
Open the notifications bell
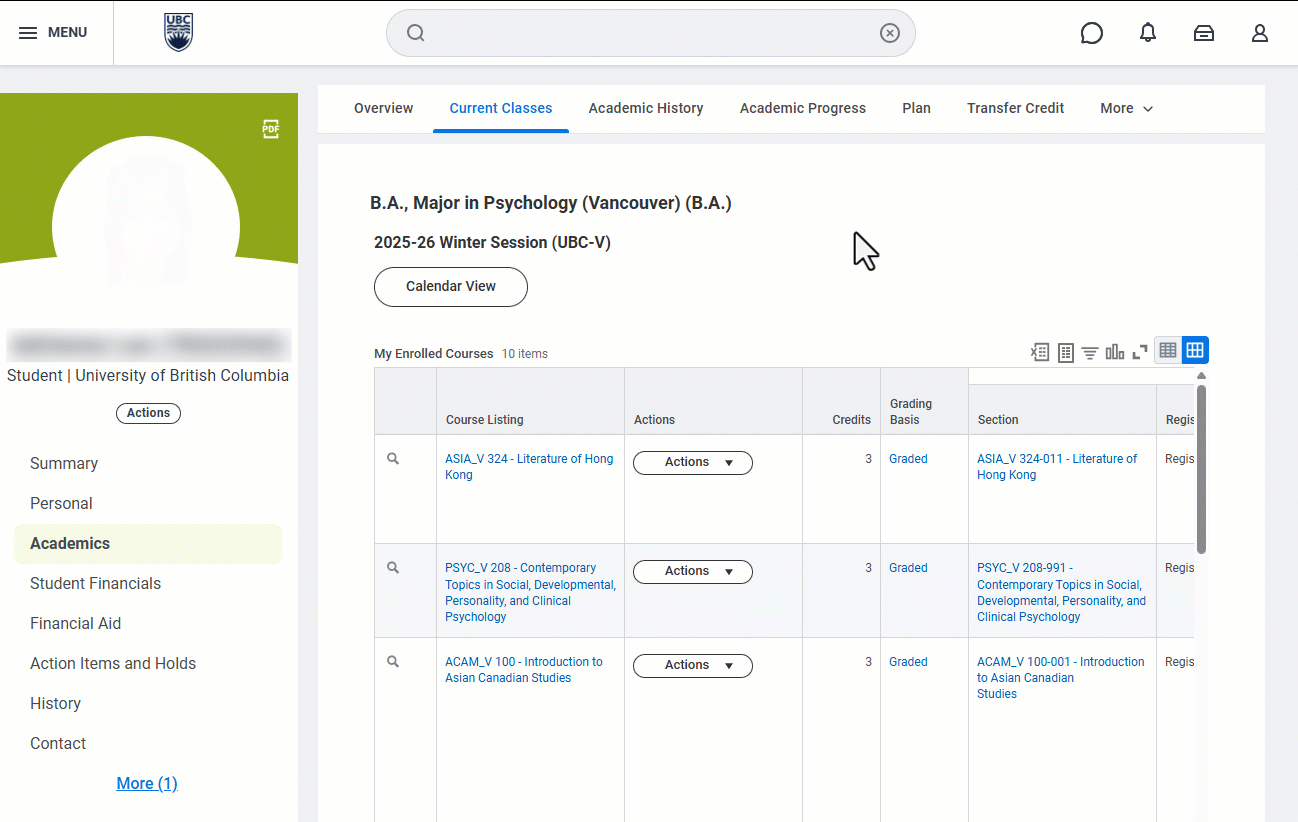click(x=1148, y=33)
